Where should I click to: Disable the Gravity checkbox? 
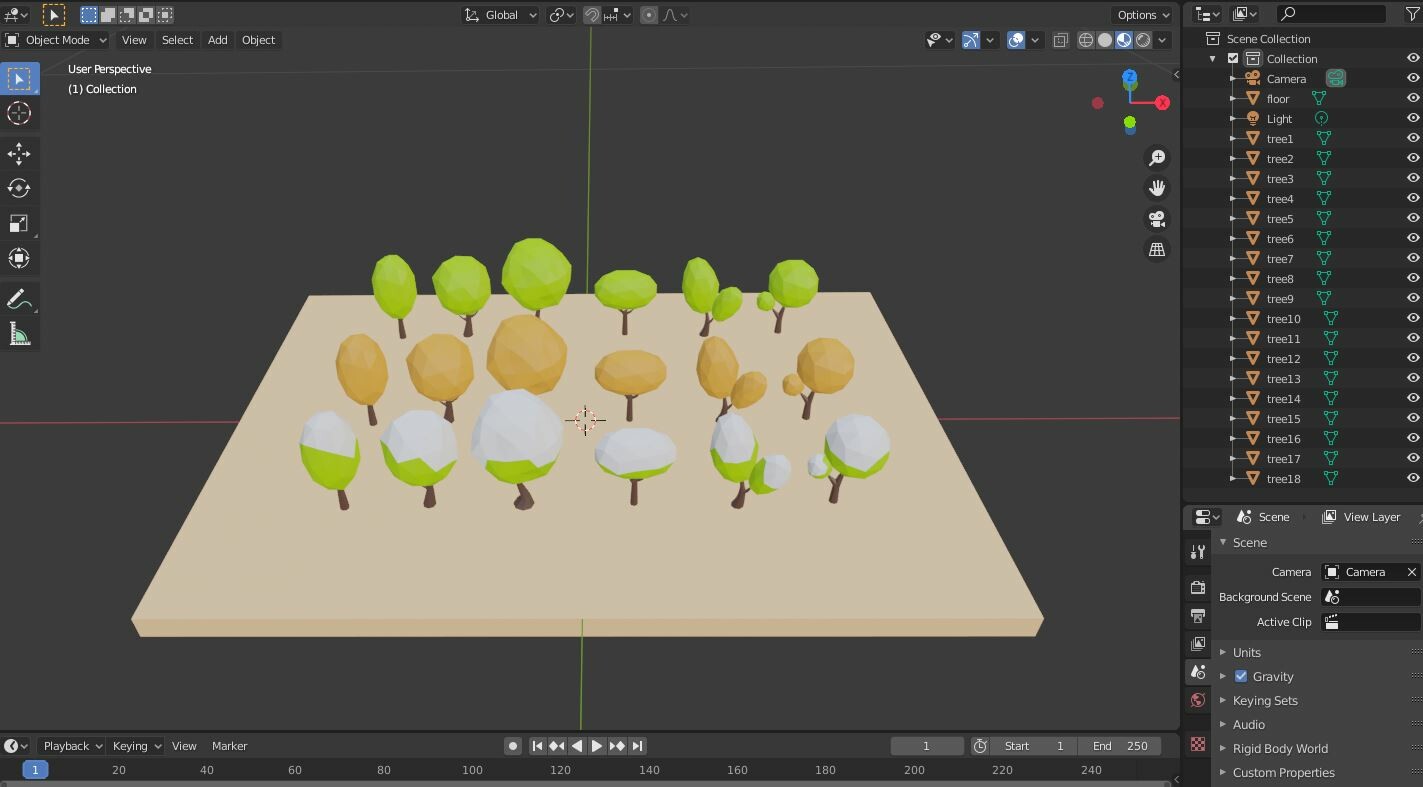(1240, 676)
